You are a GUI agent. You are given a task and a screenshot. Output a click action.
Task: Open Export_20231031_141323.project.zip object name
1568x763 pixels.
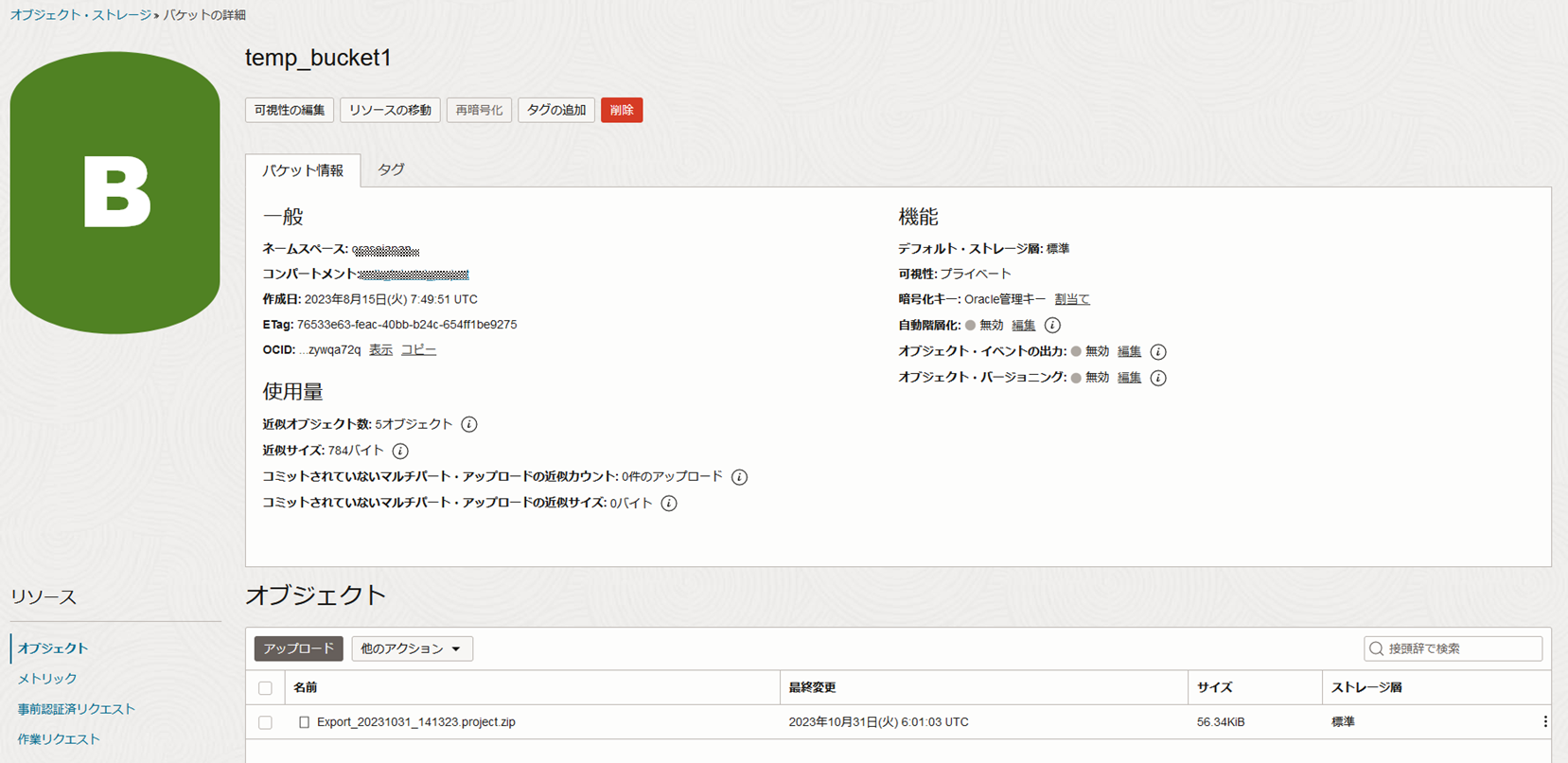[416, 722]
